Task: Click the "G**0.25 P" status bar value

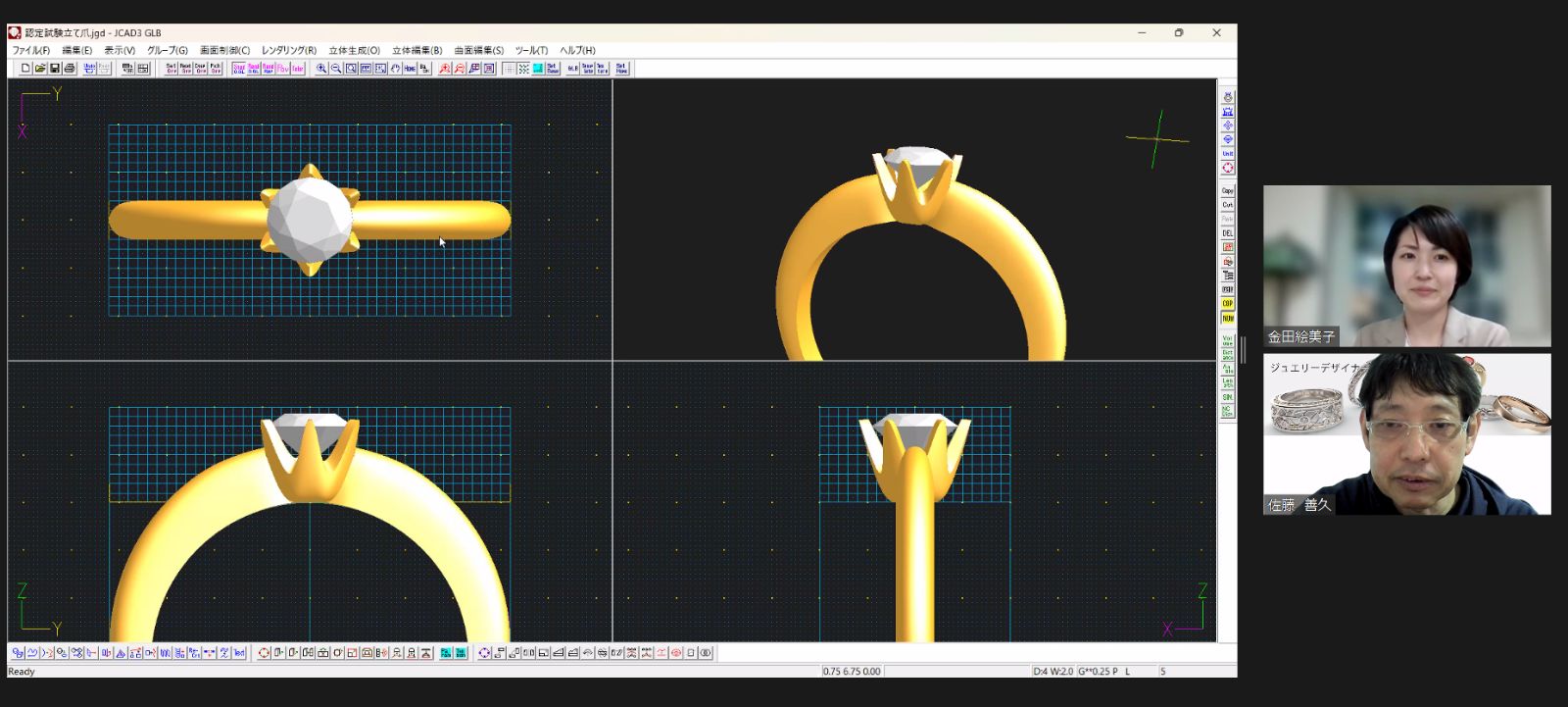Action: (x=1098, y=672)
